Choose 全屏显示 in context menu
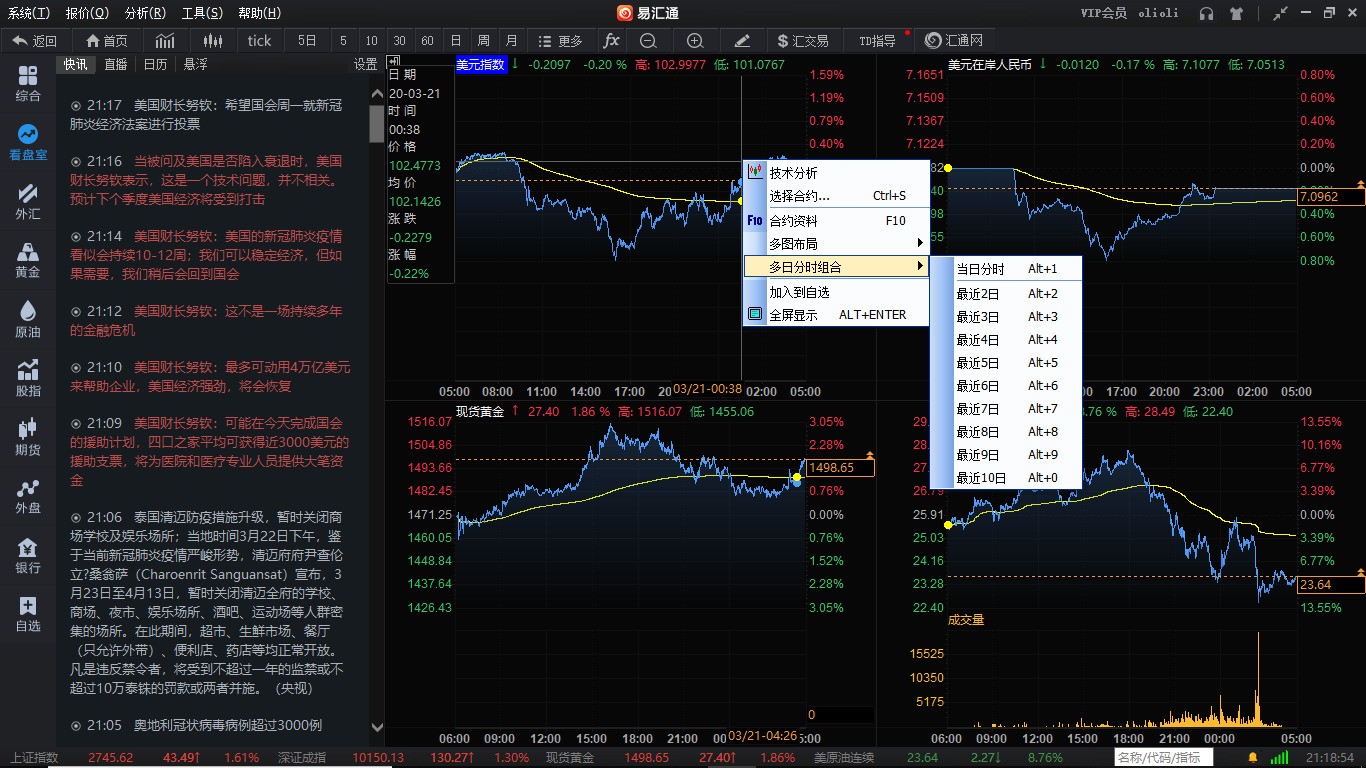The image size is (1366, 768). tap(836, 315)
